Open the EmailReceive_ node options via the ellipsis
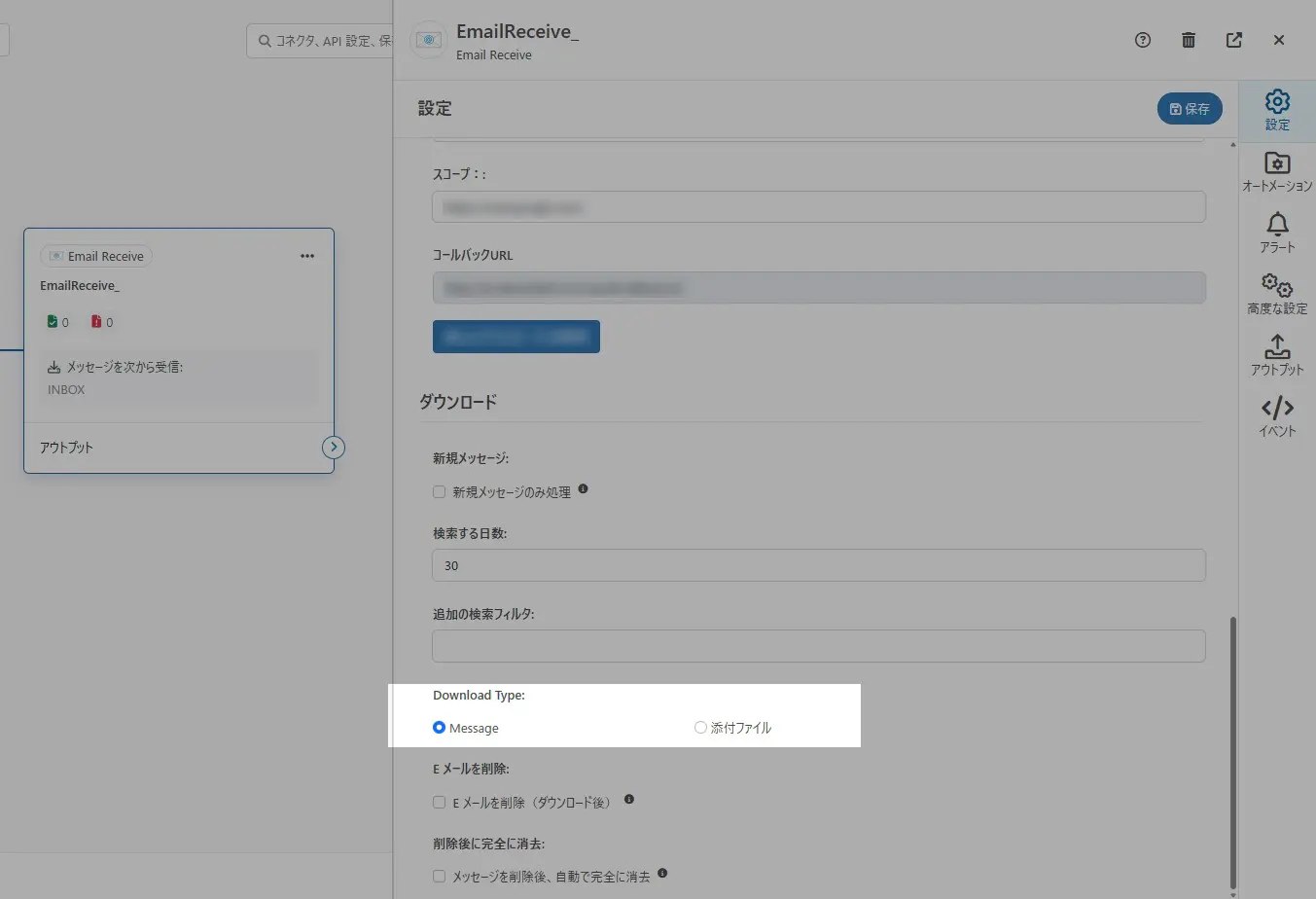The height and width of the screenshot is (899, 1316). coord(307,255)
